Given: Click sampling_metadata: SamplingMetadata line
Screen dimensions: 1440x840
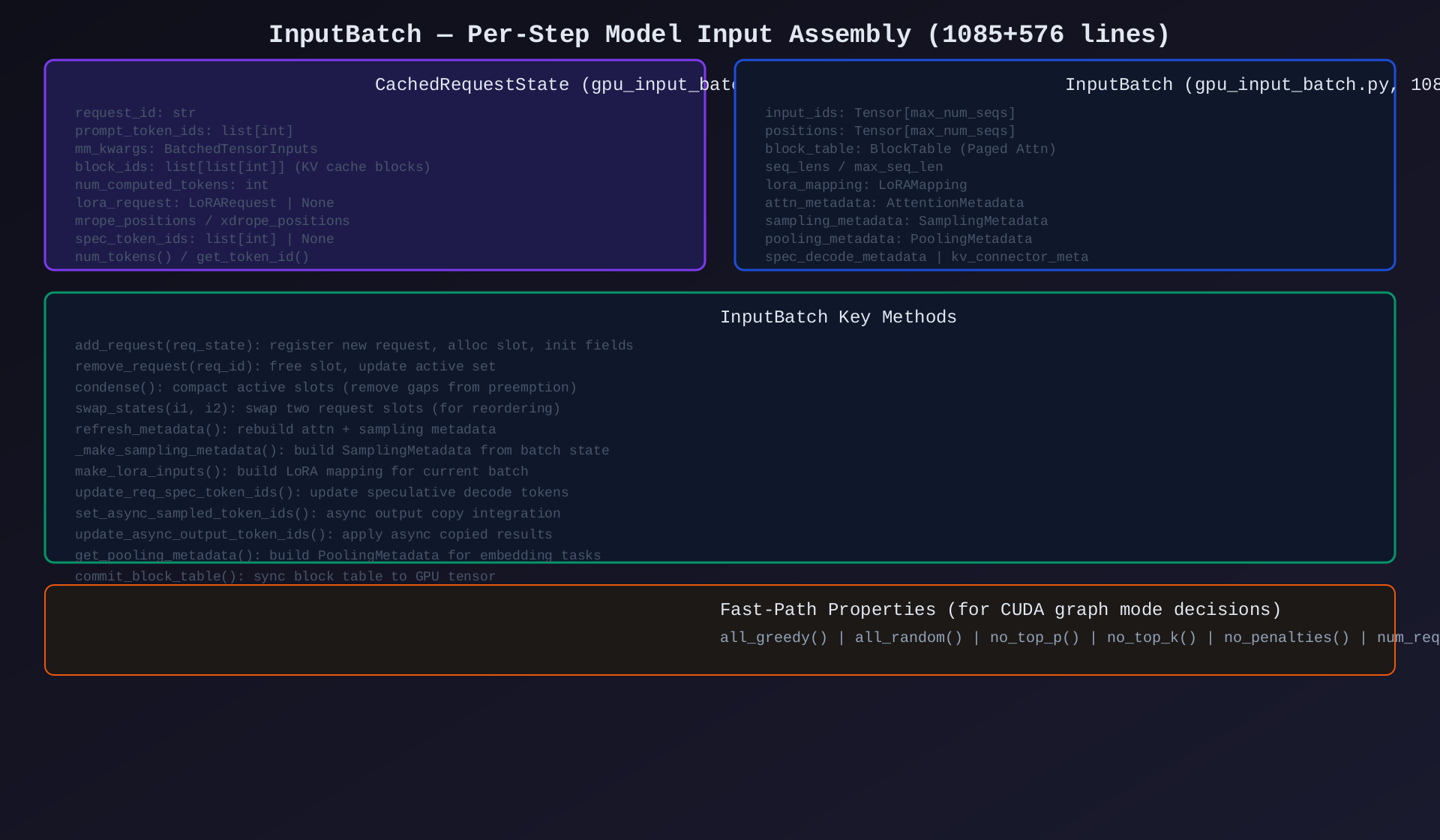Looking at the screenshot, I should 906,221.
